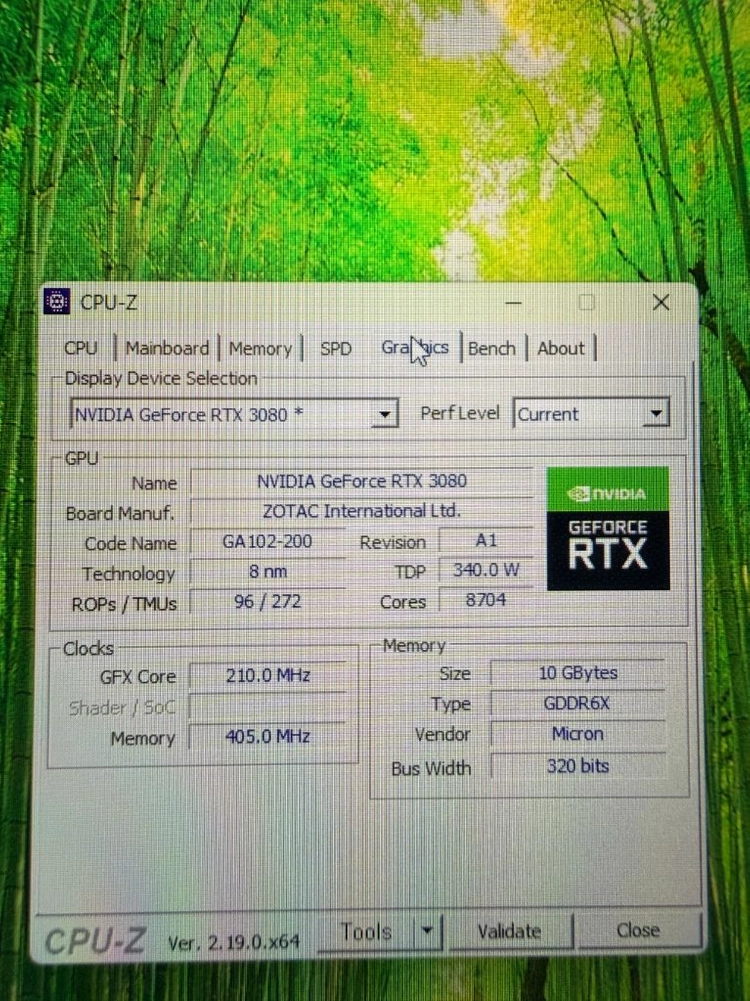This screenshot has height=1001, width=750.
Task: Click the Validate button
Action: [x=509, y=931]
